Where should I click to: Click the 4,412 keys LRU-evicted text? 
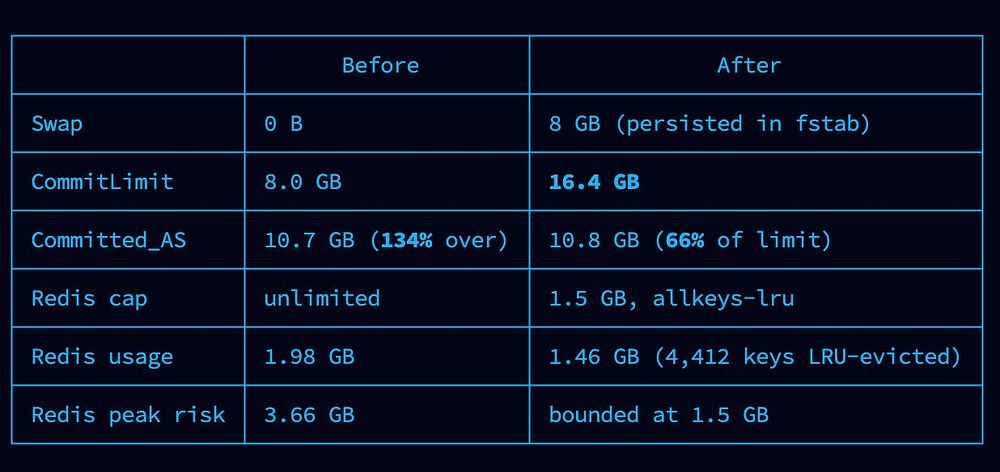point(807,357)
